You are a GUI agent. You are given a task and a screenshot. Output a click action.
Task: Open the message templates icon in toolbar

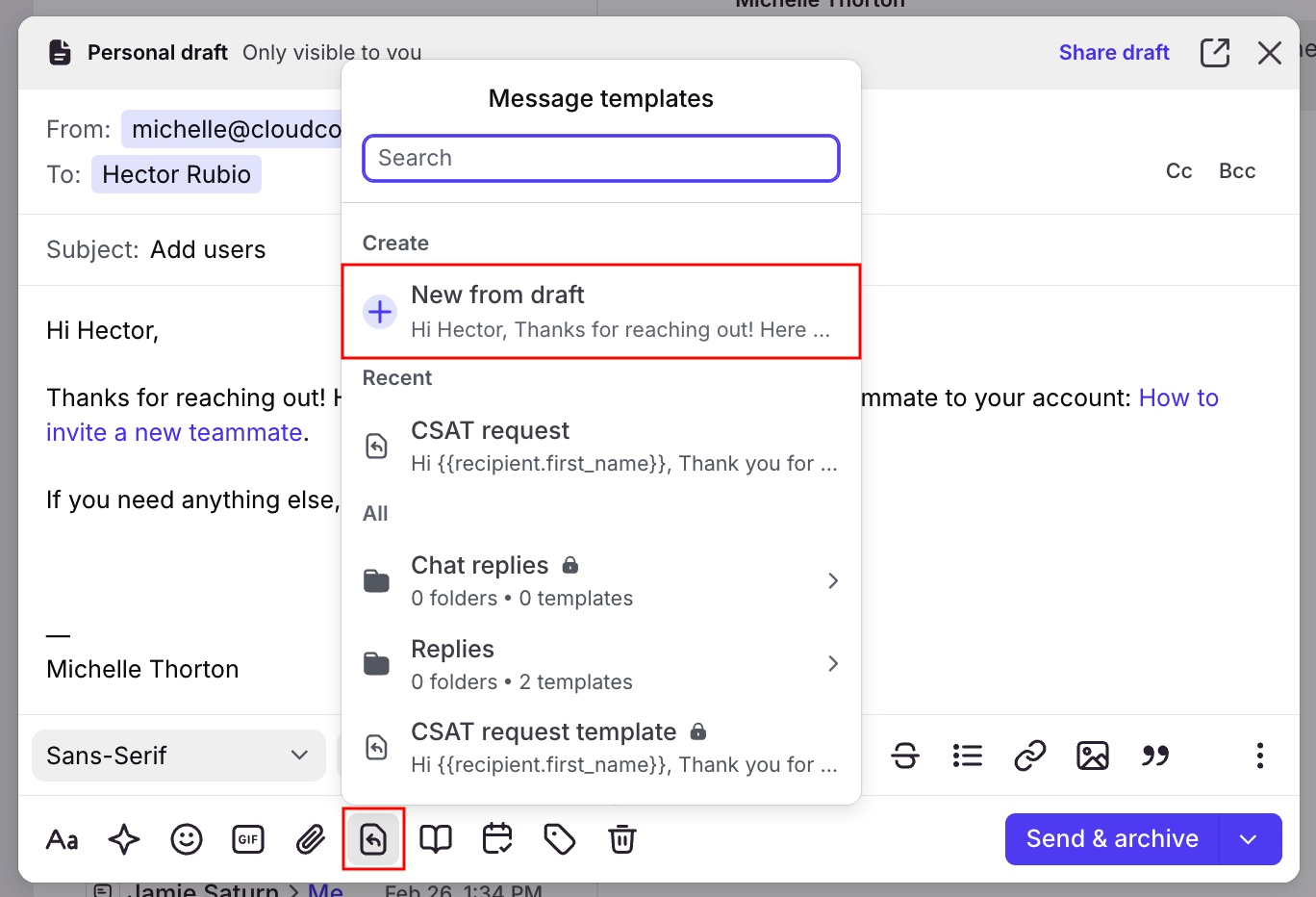(x=373, y=839)
